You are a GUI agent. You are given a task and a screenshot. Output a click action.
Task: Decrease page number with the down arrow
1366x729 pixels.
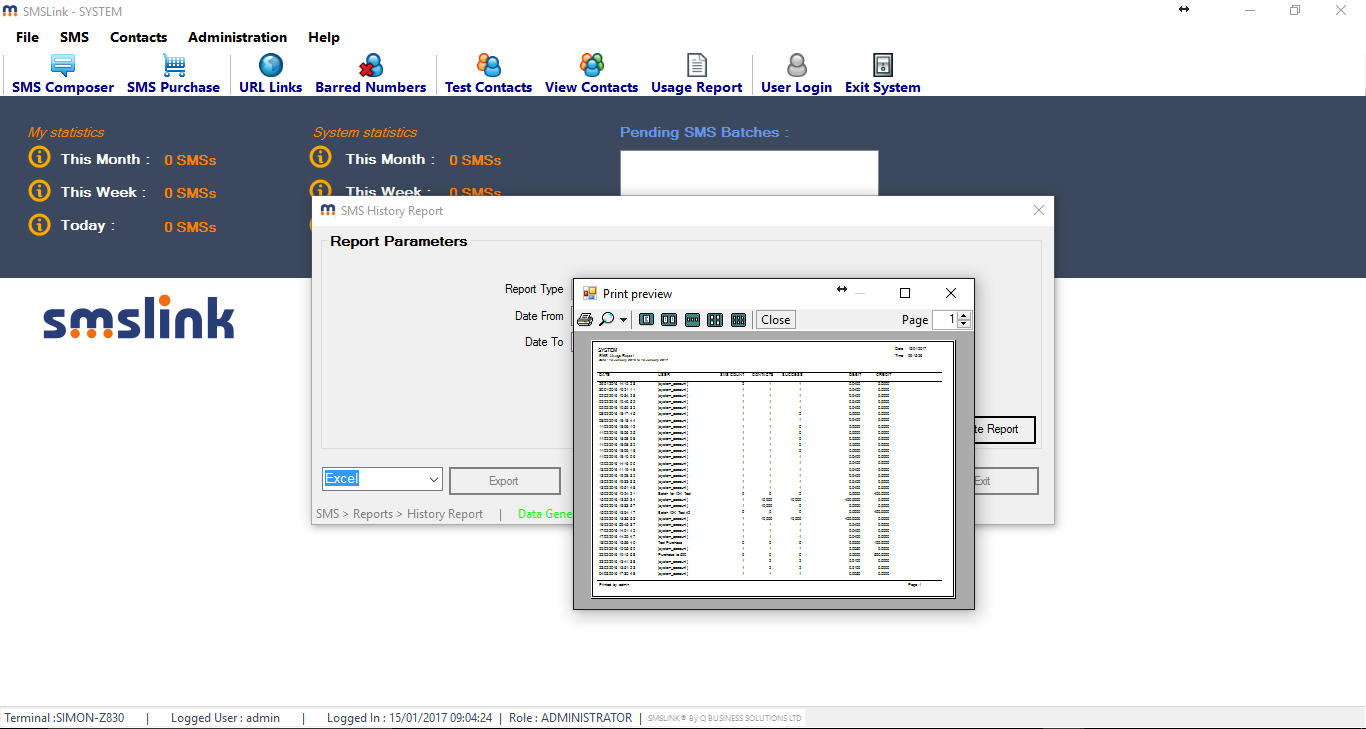[x=964, y=324]
